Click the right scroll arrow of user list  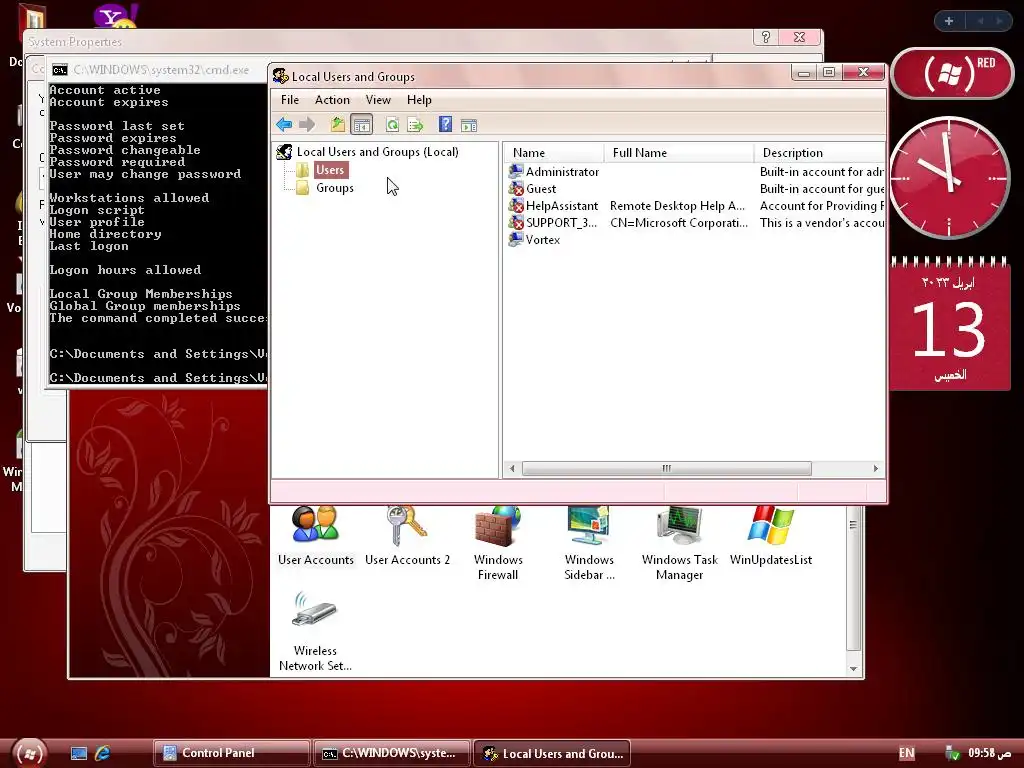(x=876, y=468)
